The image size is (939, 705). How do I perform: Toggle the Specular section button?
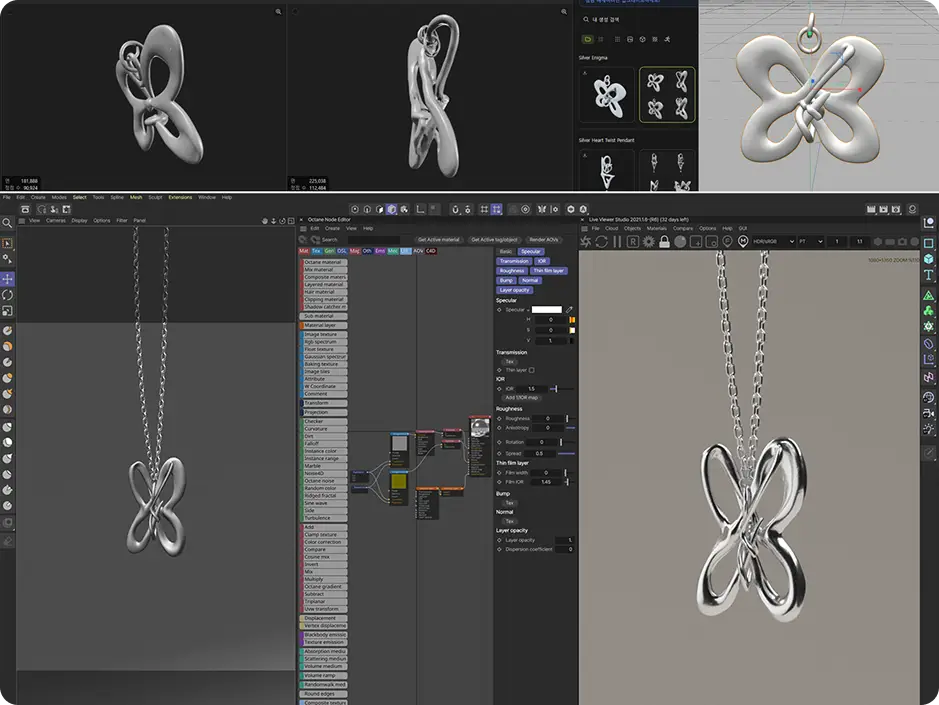pyautogui.click(x=531, y=252)
